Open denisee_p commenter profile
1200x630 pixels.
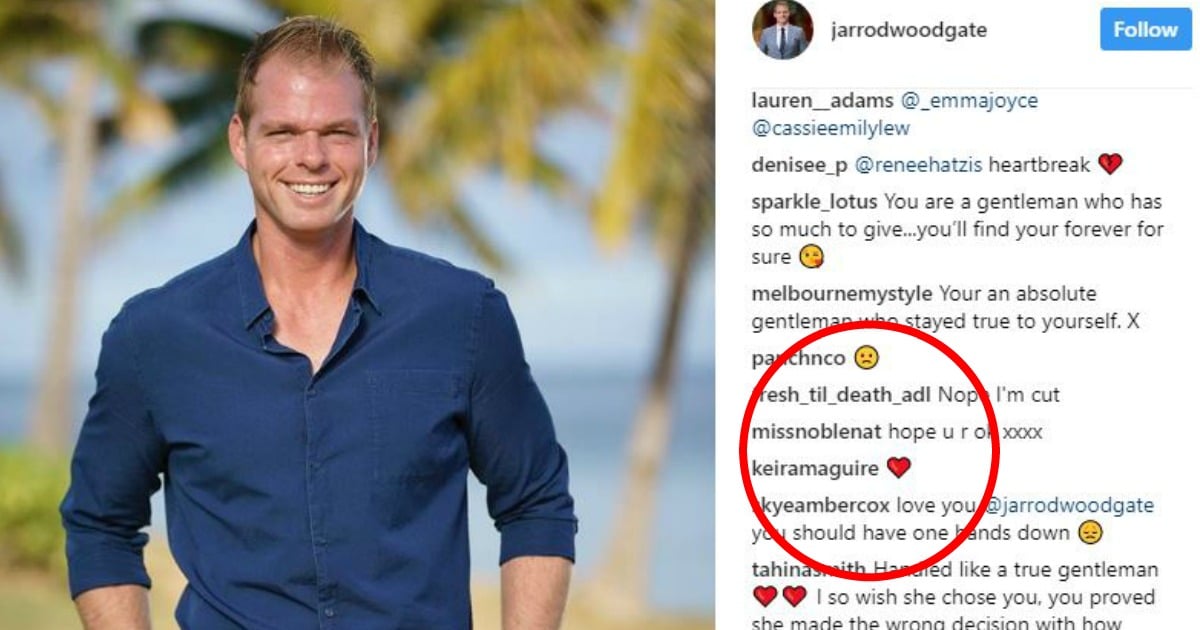pyautogui.click(x=800, y=165)
